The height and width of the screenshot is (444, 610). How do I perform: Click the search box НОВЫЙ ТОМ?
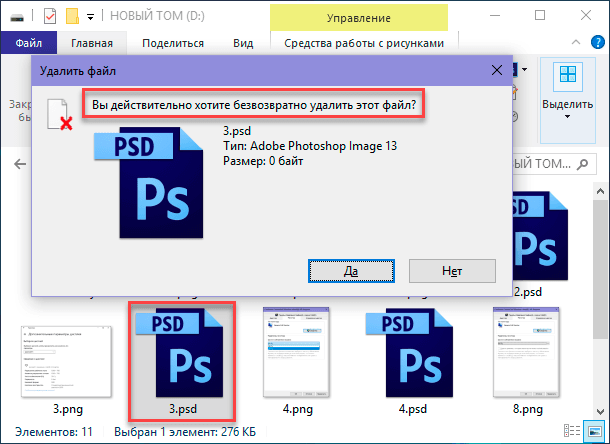[554, 164]
